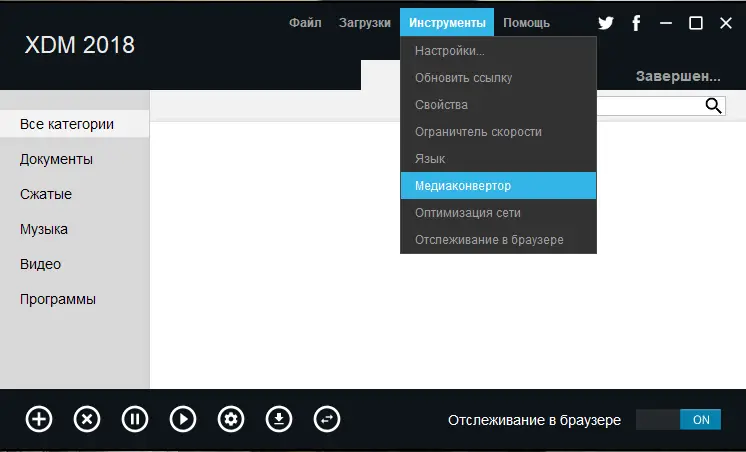The width and height of the screenshot is (746, 452).
Task: Open the Помощь menu
Action: point(527,23)
